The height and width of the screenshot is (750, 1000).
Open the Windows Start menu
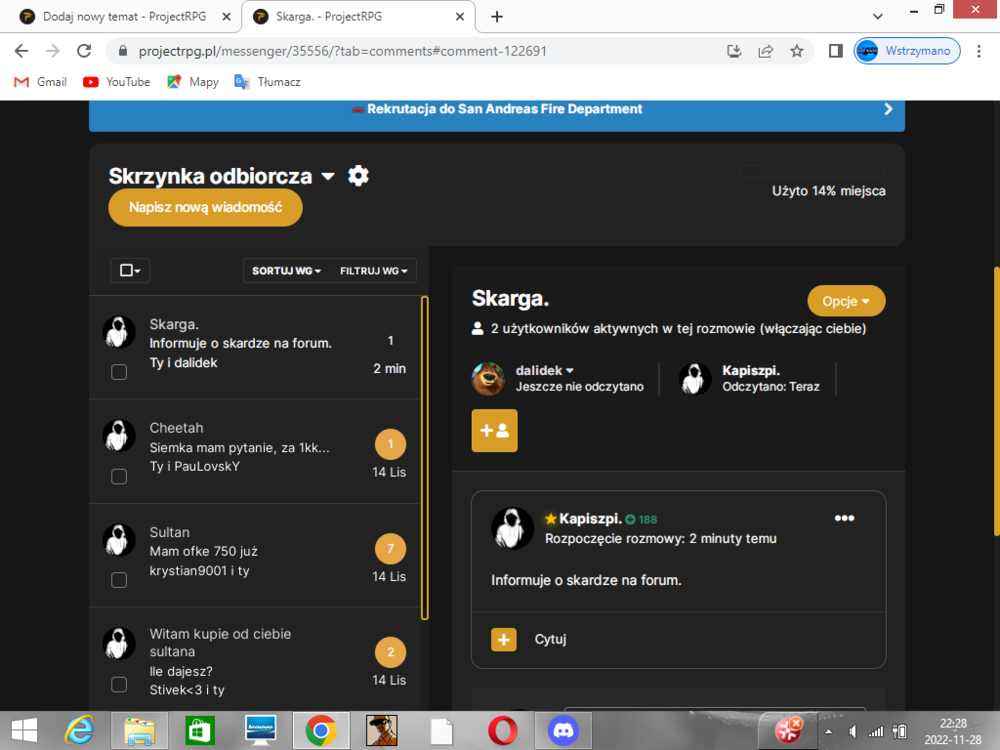(x=24, y=730)
